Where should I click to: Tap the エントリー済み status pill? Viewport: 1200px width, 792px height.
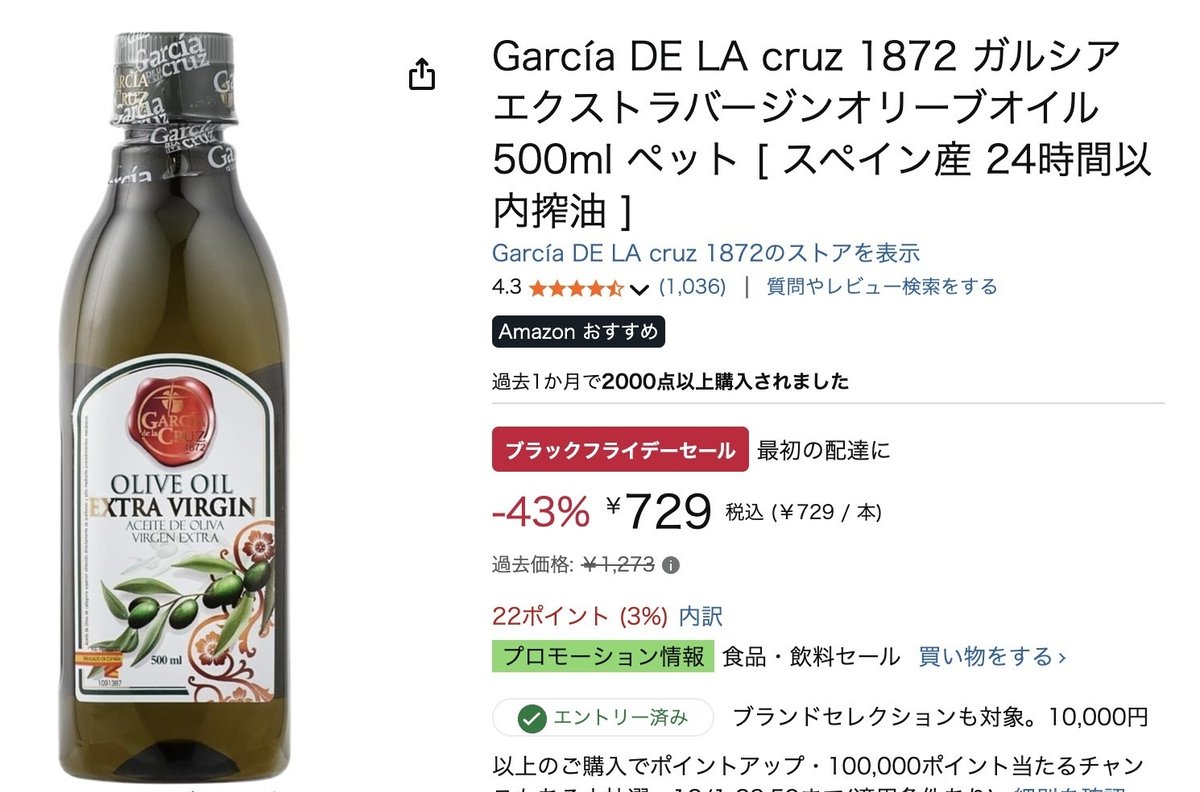[x=603, y=717]
